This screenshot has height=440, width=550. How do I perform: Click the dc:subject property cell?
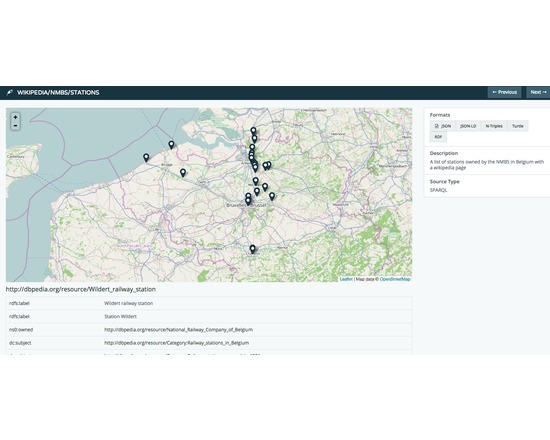21,343
